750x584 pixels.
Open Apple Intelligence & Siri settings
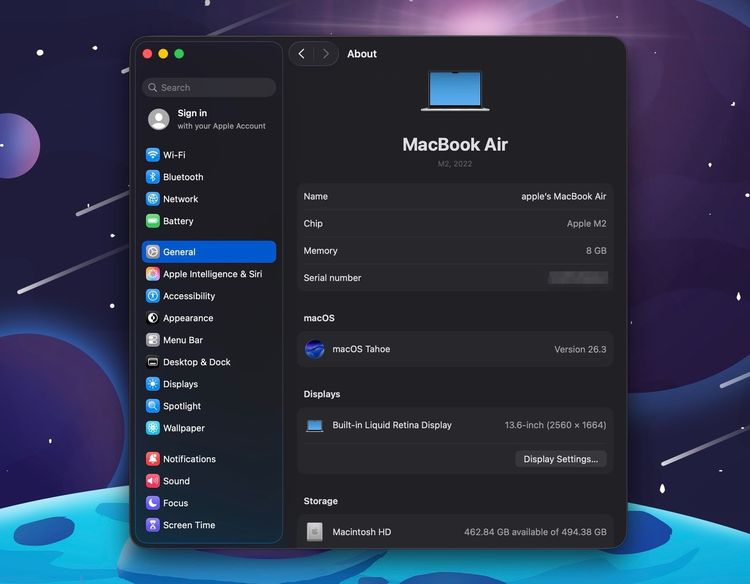click(x=211, y=274)
